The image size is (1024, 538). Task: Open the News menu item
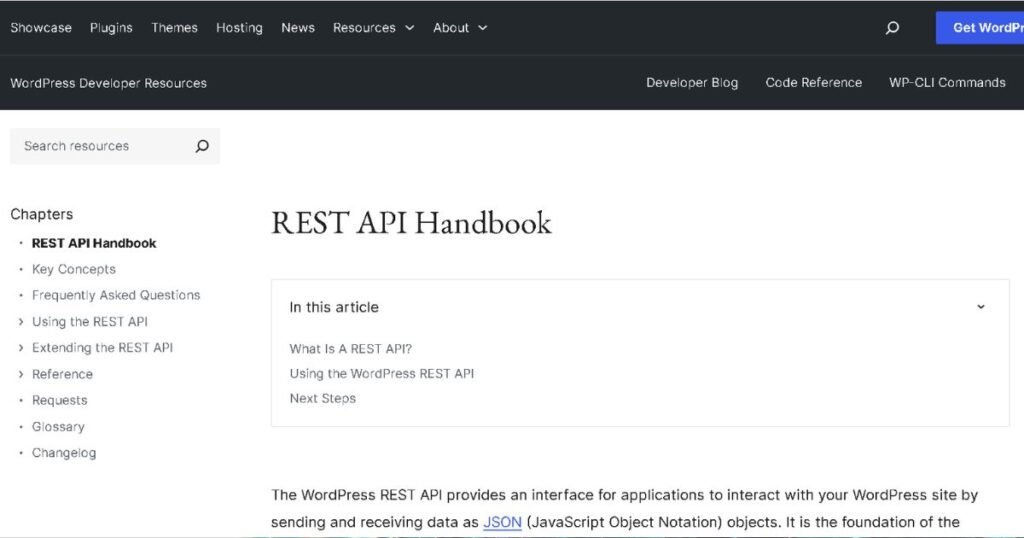(x=298, y=27)
